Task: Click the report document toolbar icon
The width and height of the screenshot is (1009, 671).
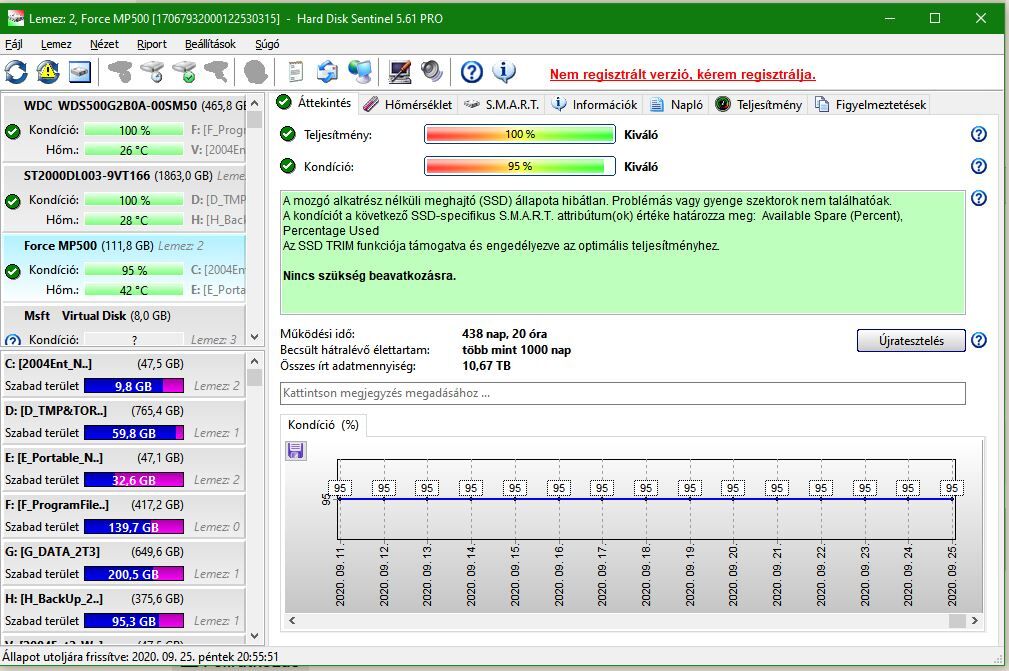Action: [x=295, y=71]
